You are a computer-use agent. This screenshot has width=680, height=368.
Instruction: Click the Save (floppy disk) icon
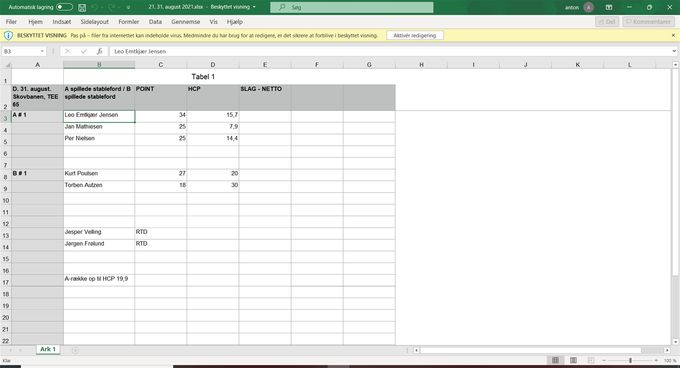point(82,7)
